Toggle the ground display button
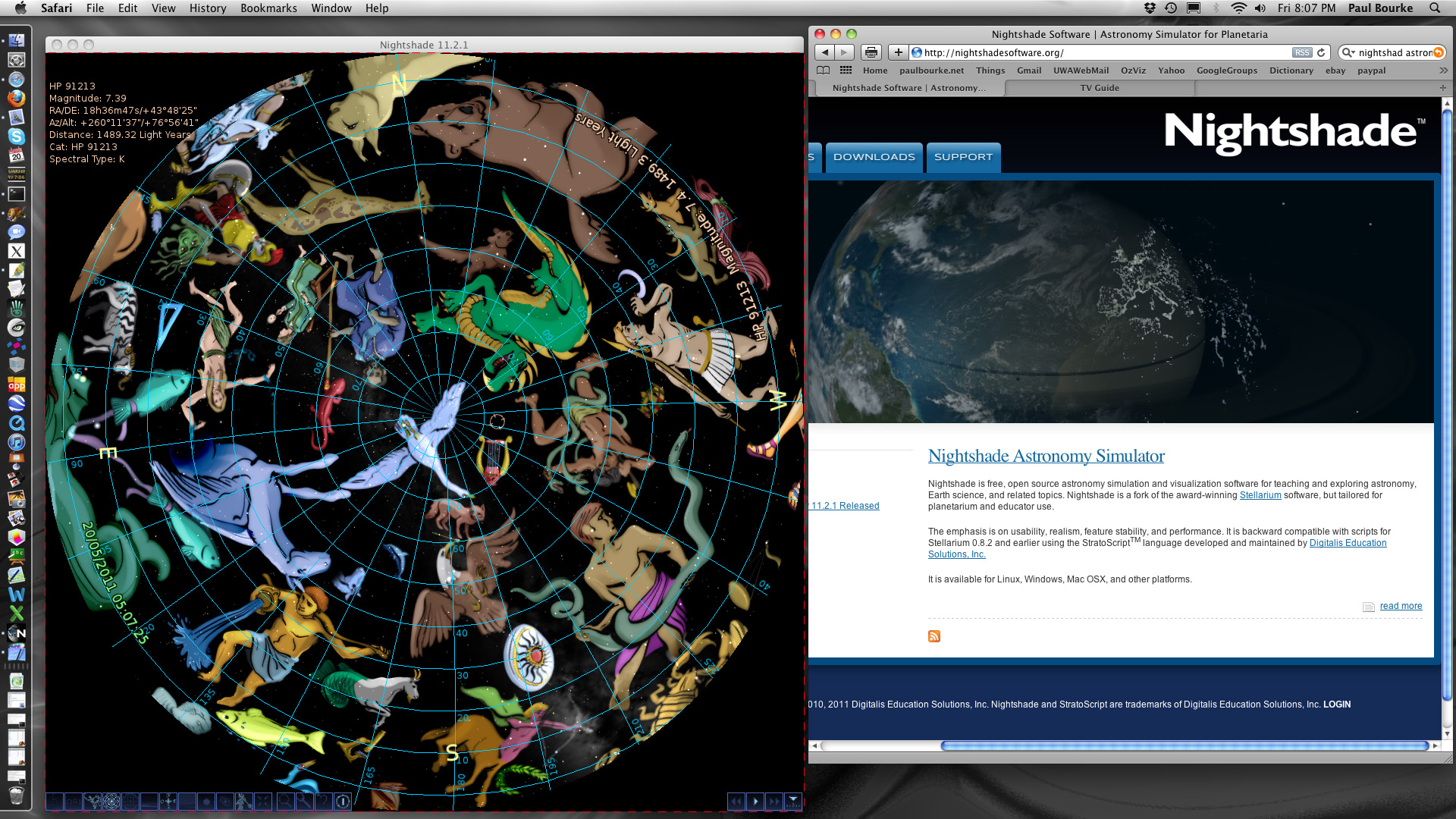This screenshot has height=819, width=1456. [149, 802]
